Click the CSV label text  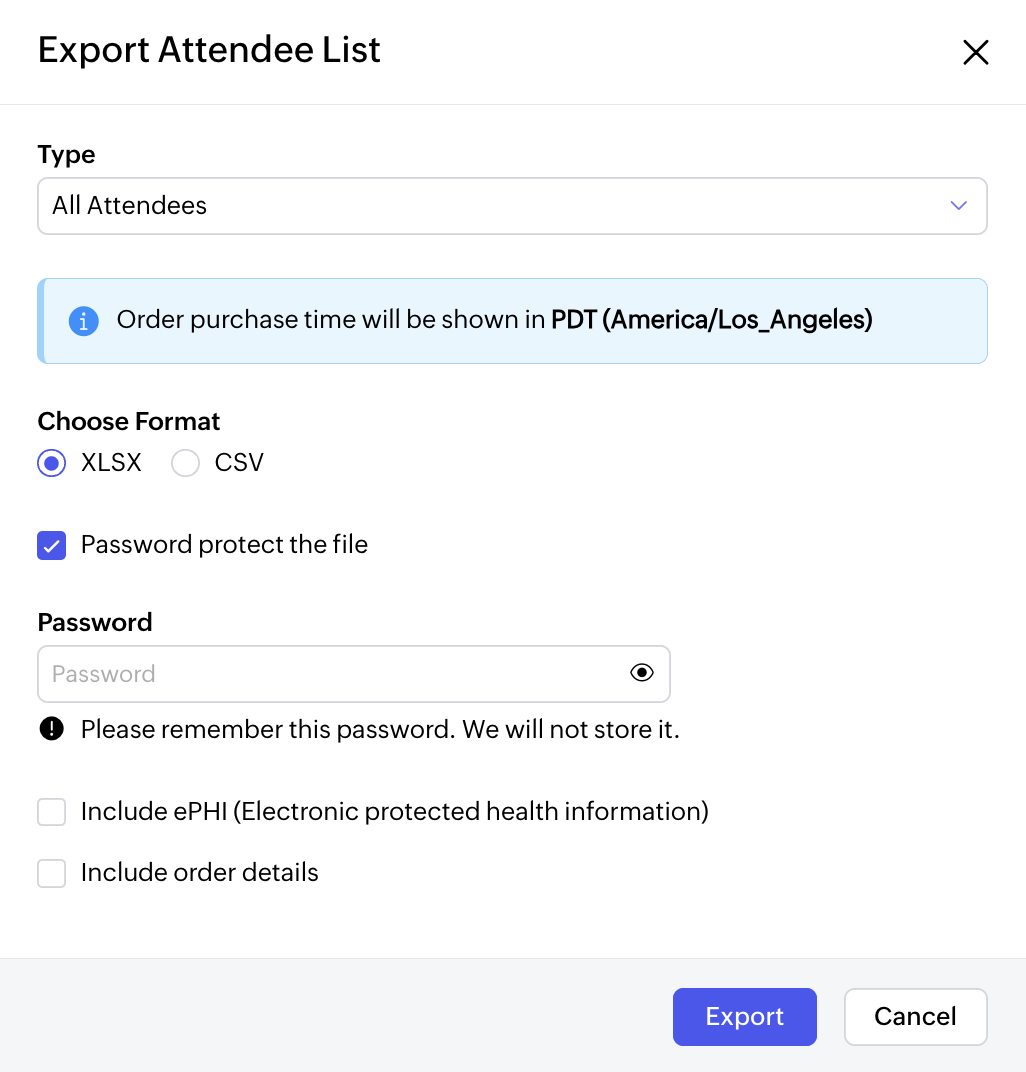point(239,463)
